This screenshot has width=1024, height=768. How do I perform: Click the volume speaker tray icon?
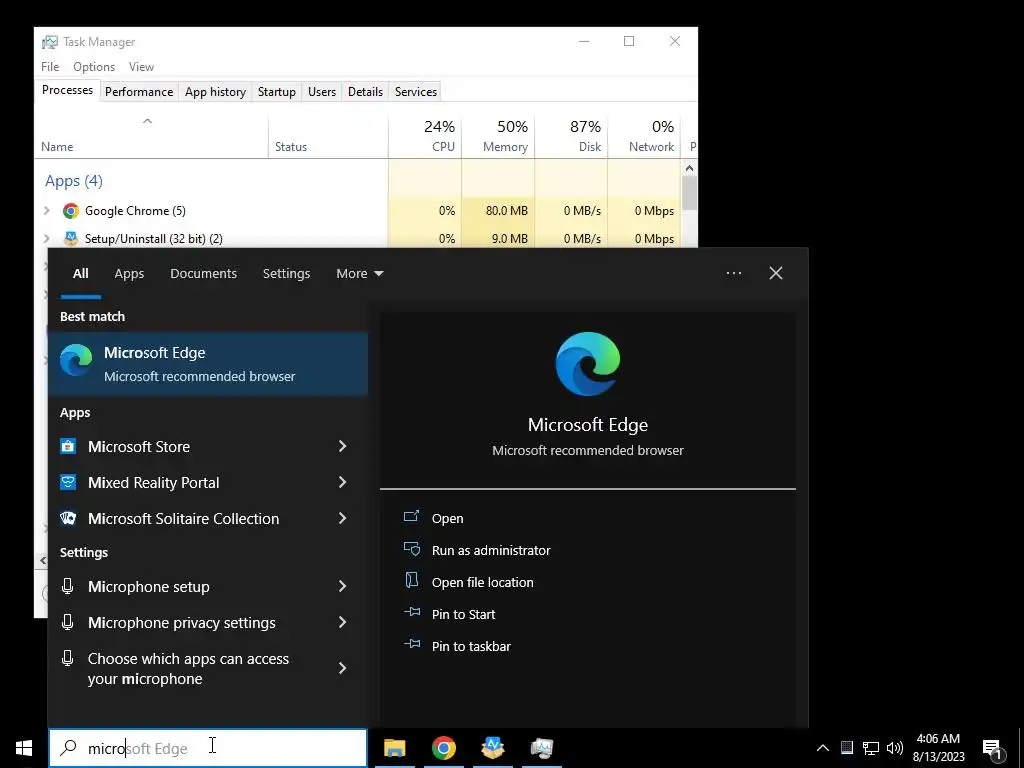coord(895,748)
